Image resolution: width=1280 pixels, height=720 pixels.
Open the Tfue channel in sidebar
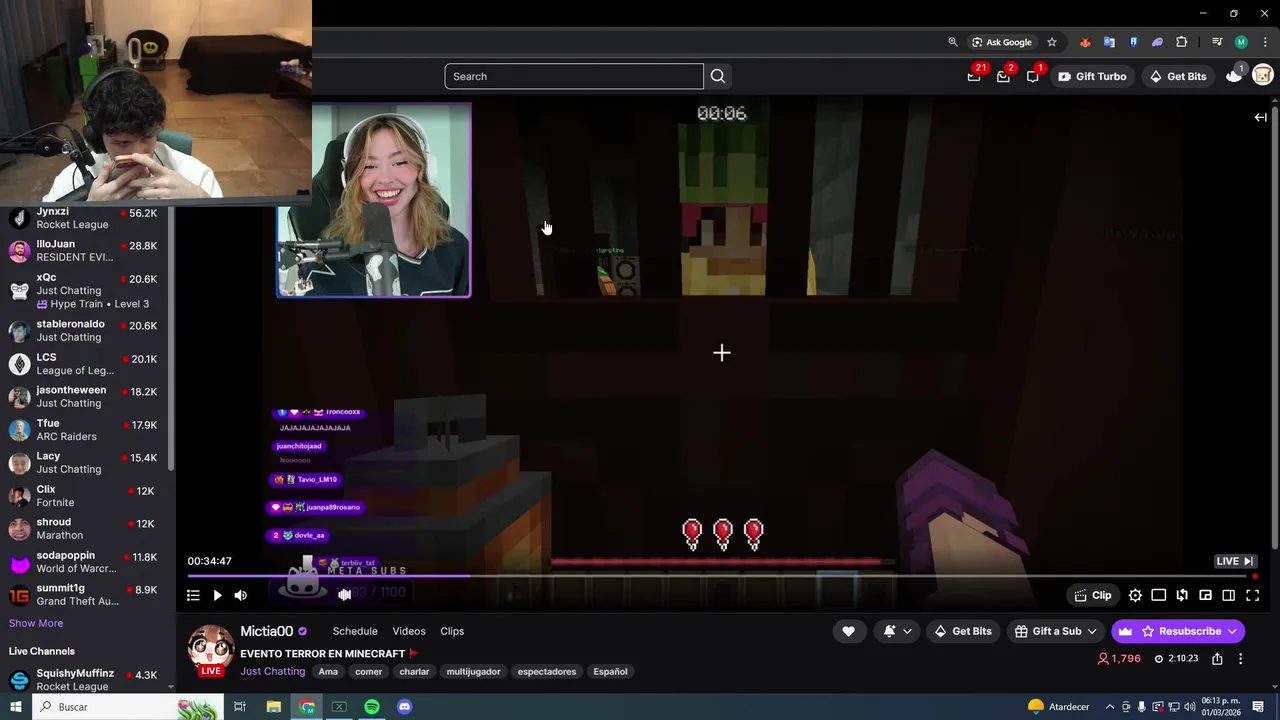[87, 430]
